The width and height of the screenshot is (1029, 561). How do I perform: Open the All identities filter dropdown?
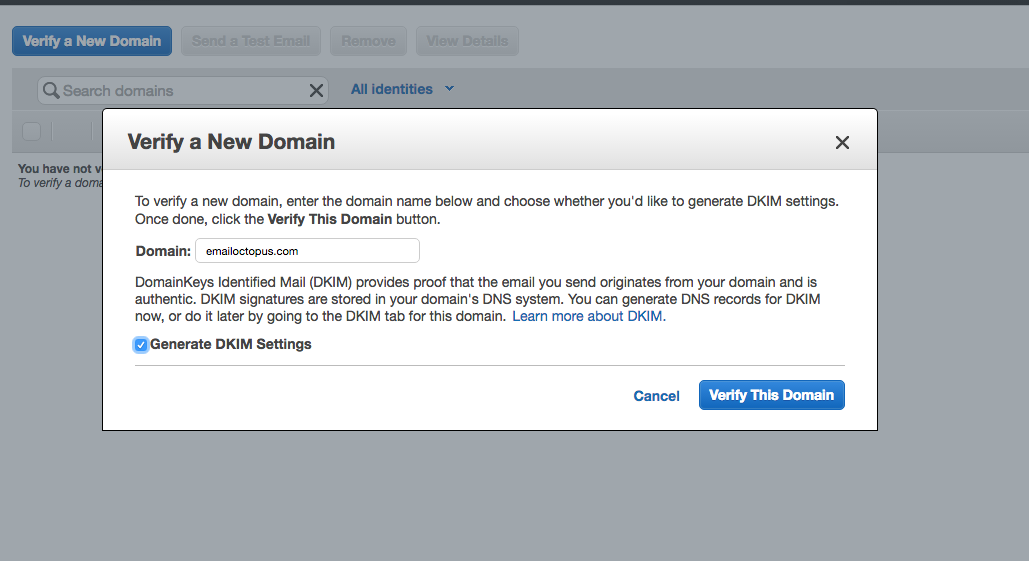pyautogui.click(x=392, y=89)
